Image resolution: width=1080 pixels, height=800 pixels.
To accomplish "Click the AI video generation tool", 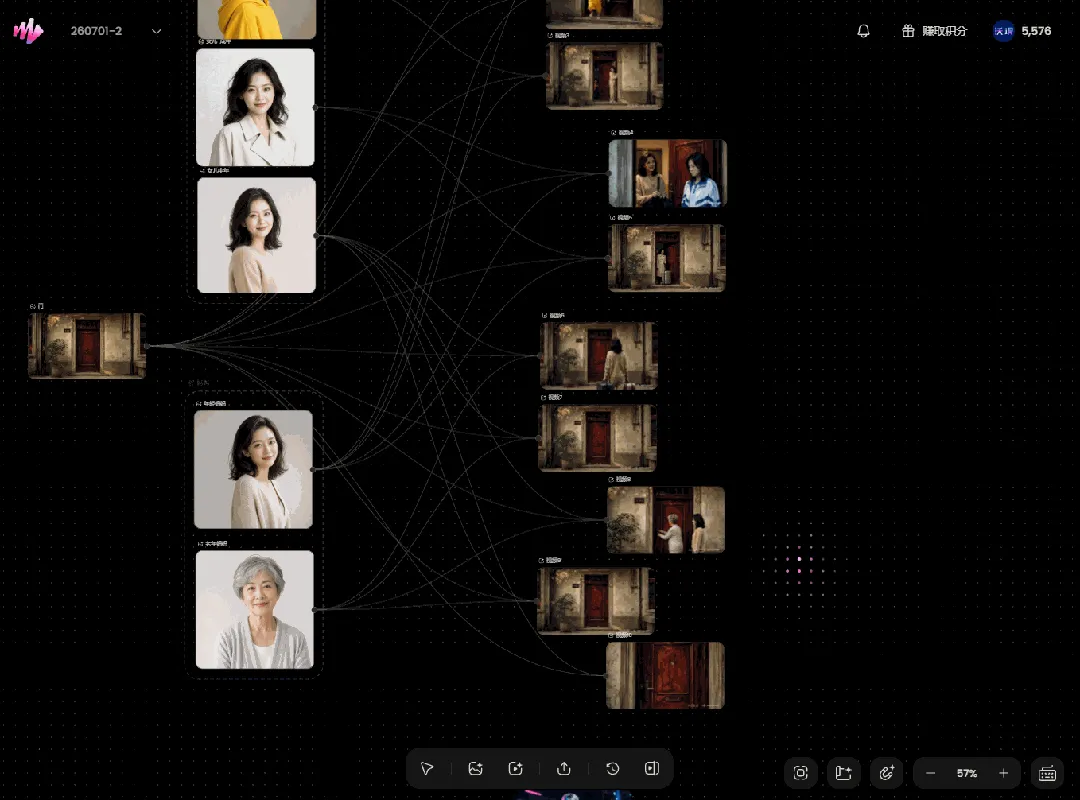I will click(516, 768).
